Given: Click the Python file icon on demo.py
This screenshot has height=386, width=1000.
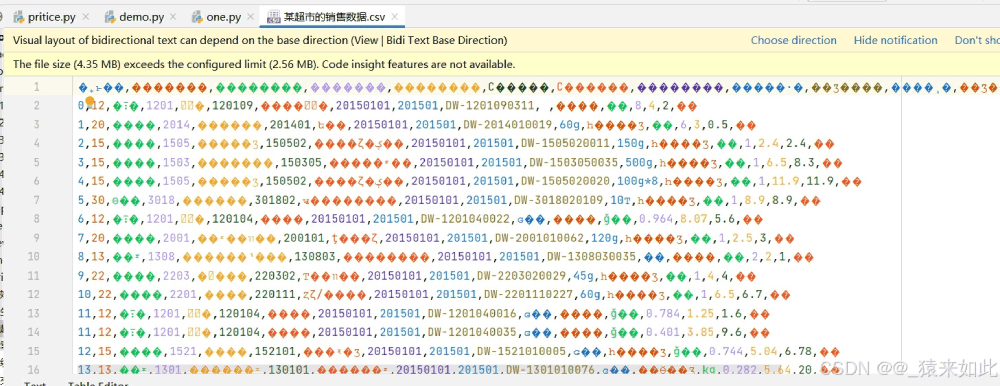Looking at the screenshot, I should (x=110, y=17).
